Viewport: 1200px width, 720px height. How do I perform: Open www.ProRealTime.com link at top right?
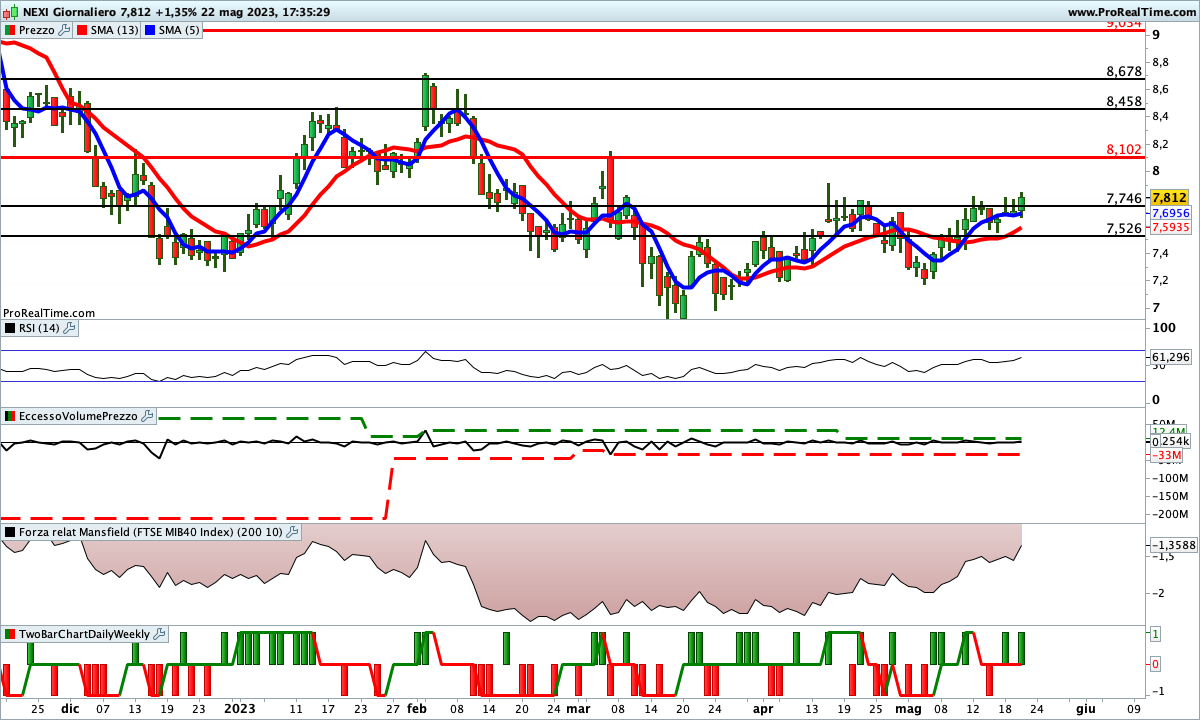pyautogui.click(x=1130, y=12)
